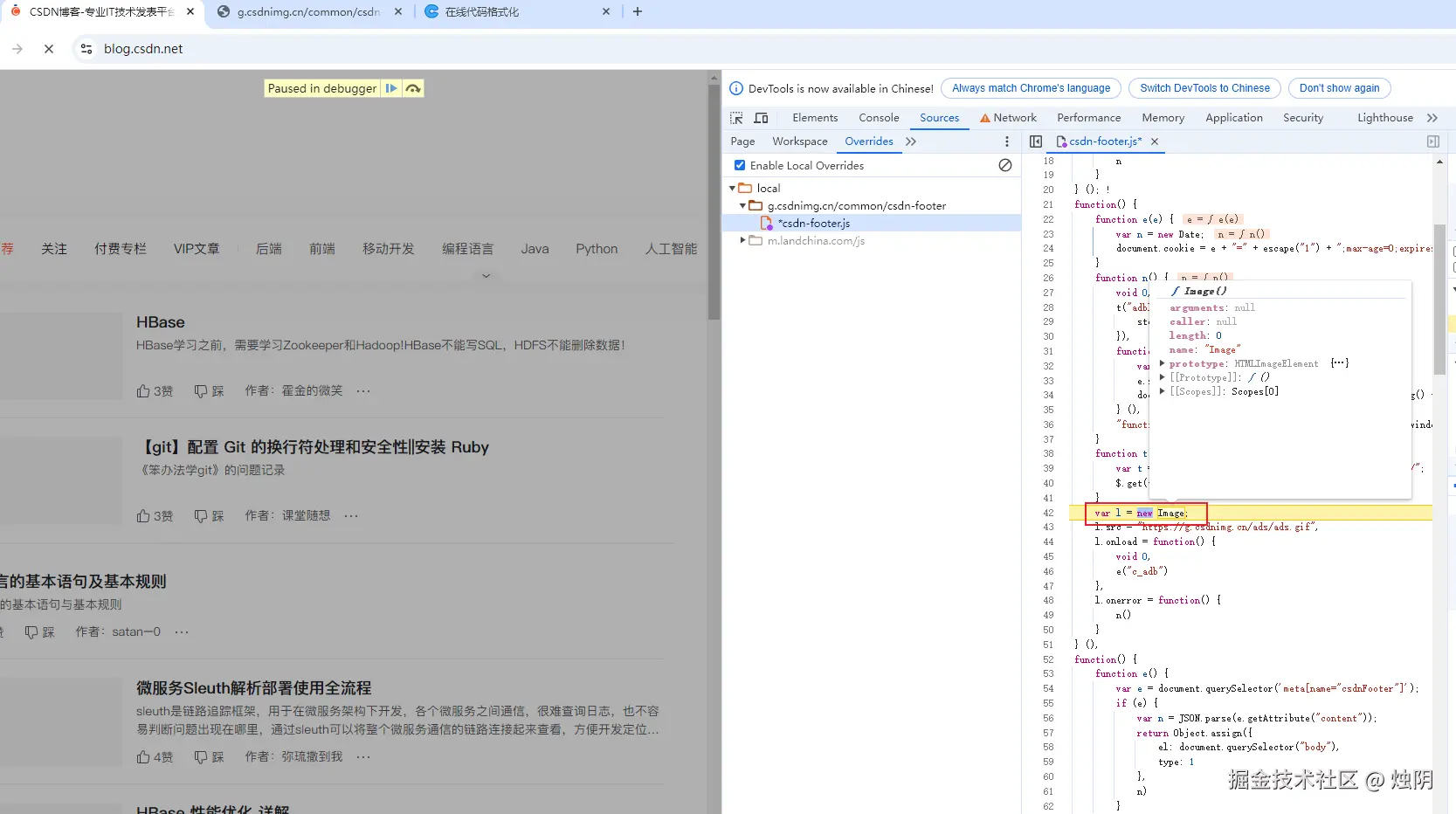Viewport: 1456px width, 814px height.
Task: Collapse the local overrides folder
Action: point(732,188)
